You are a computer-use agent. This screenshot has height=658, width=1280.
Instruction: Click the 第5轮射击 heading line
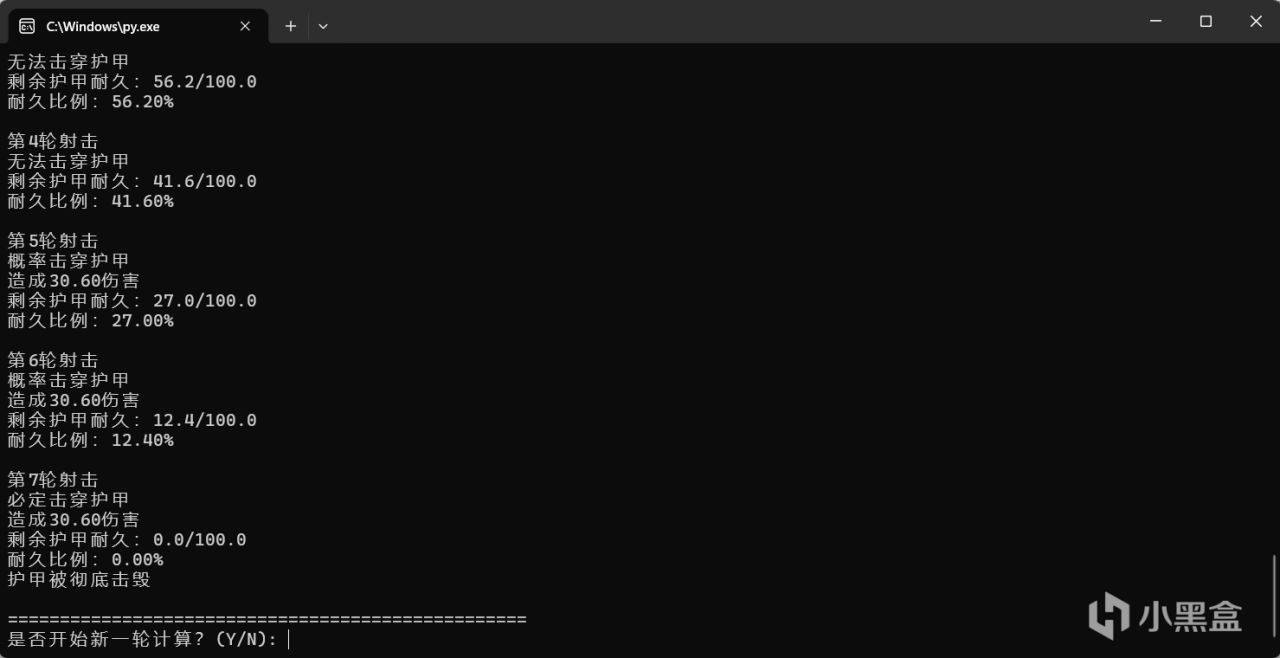(x=53, y=241)
